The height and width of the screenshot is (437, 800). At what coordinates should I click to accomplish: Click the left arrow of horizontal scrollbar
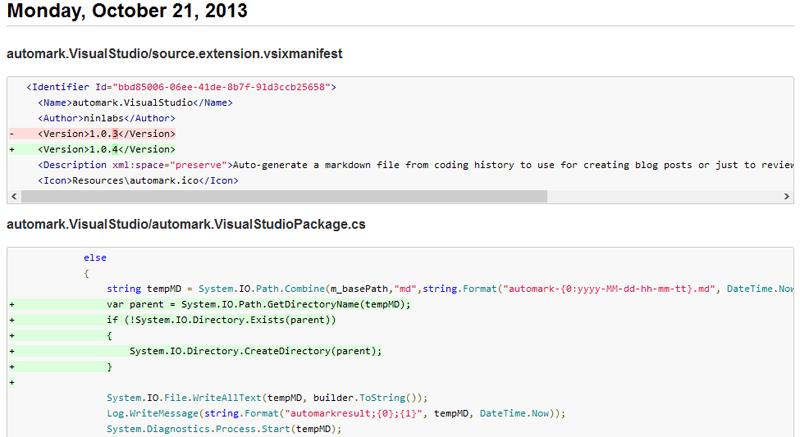click(x=14, y=196)
